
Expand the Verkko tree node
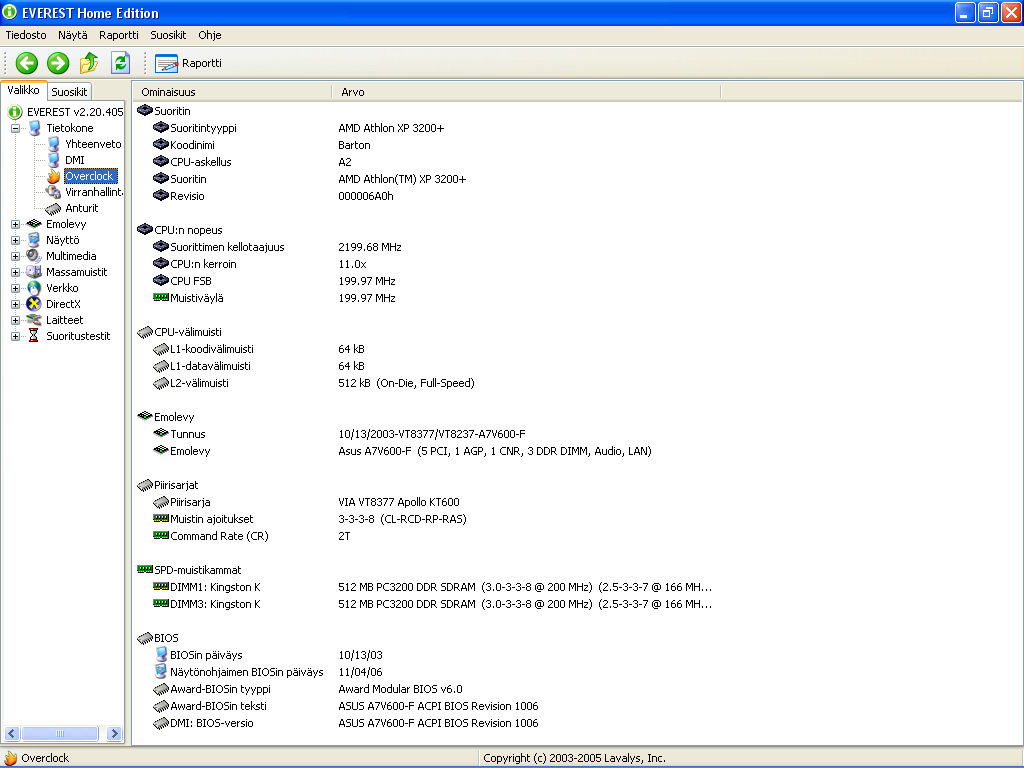[x=15, y=289]
